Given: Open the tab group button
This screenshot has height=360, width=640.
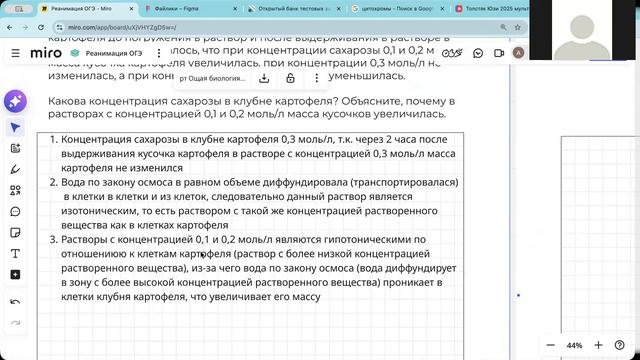Looking at the screenshot, I should pos(19,9).
